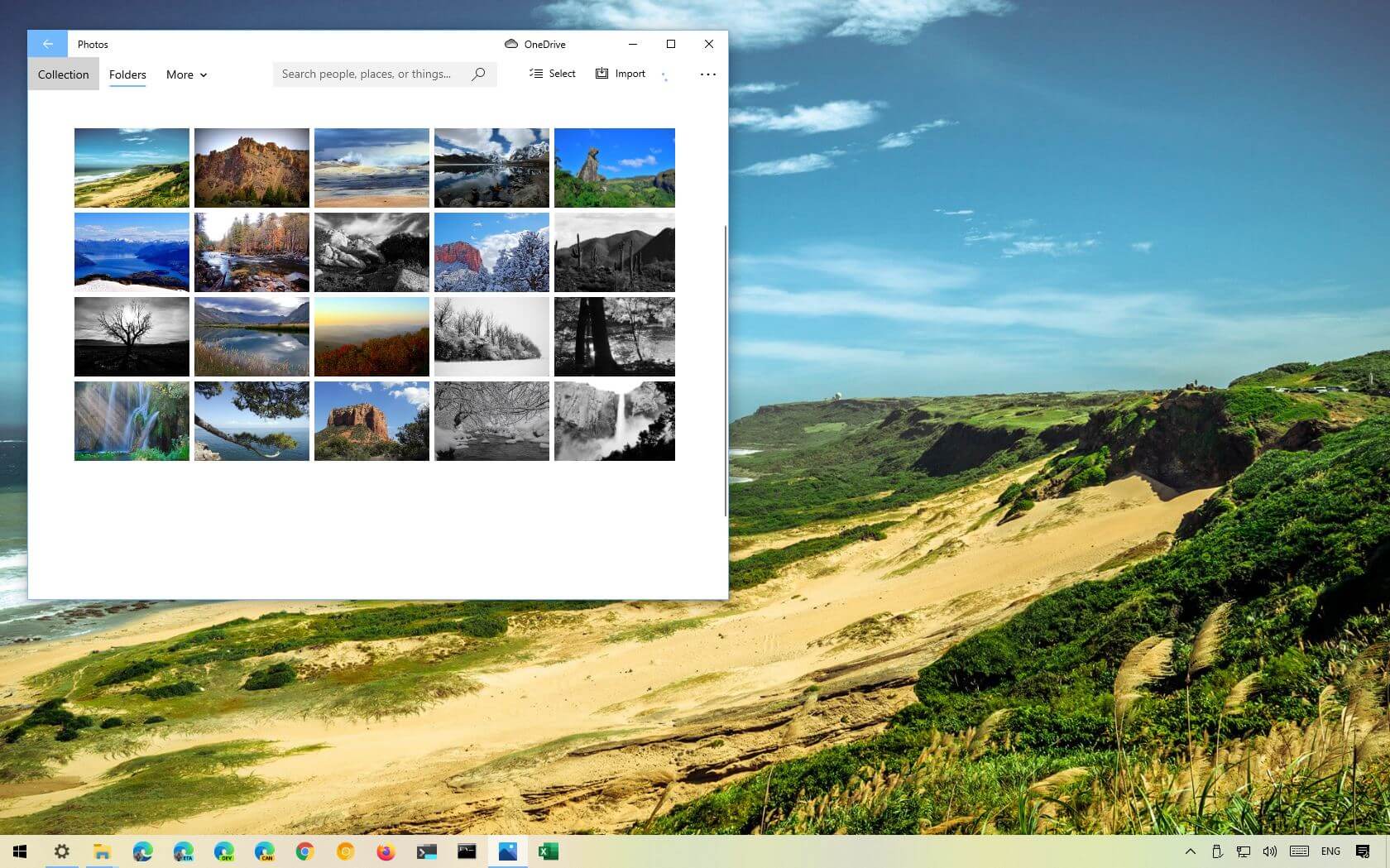Open Google Chrome from the taskbar
1390x868 pixels.
pyautogui.click(x=304, y=851)
